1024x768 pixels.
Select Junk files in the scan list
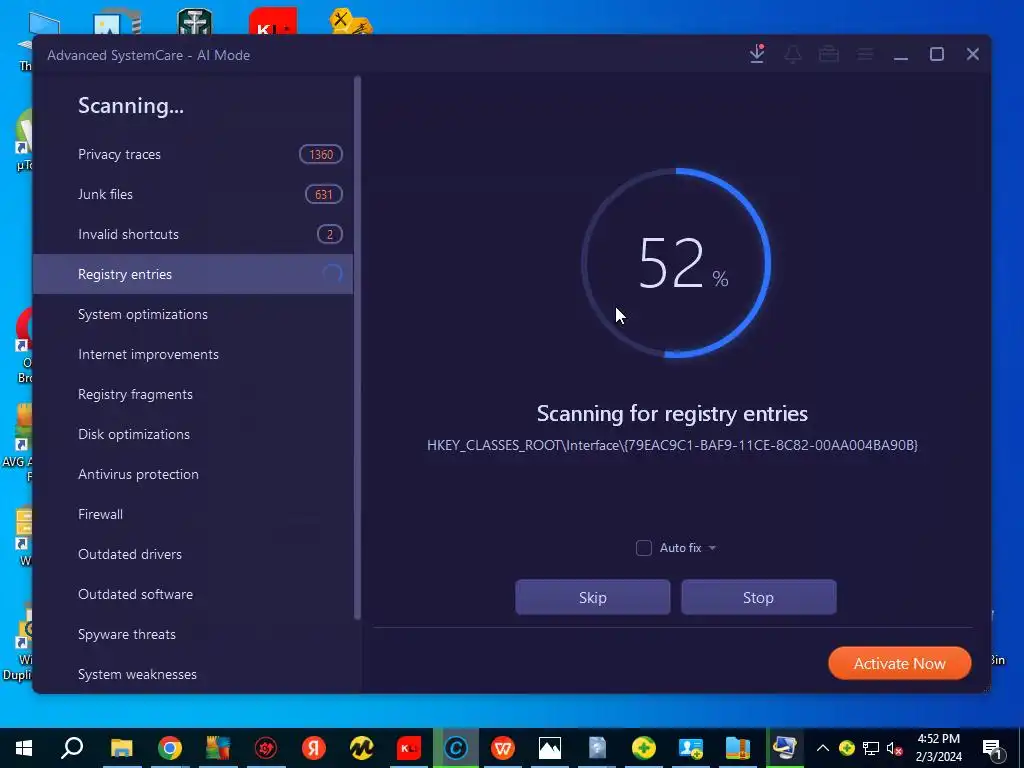(193, 194)
